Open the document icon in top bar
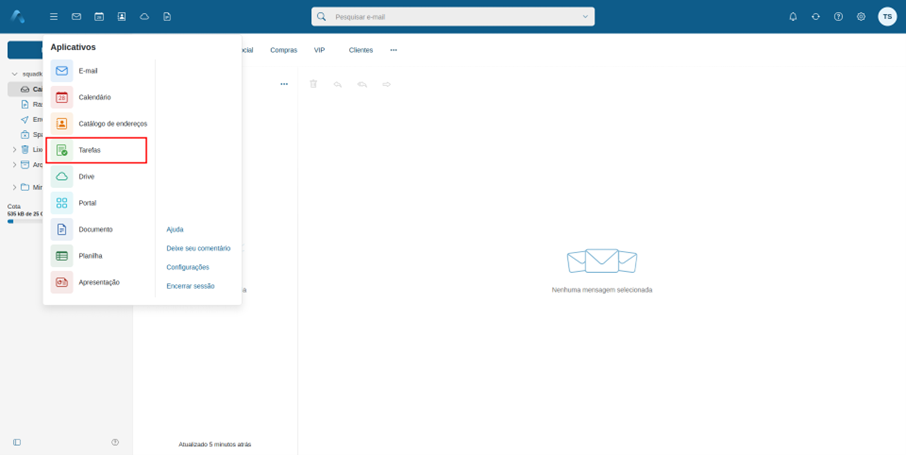Image resolution: width=906 pixels, height=455 pixels. [167, 17]
